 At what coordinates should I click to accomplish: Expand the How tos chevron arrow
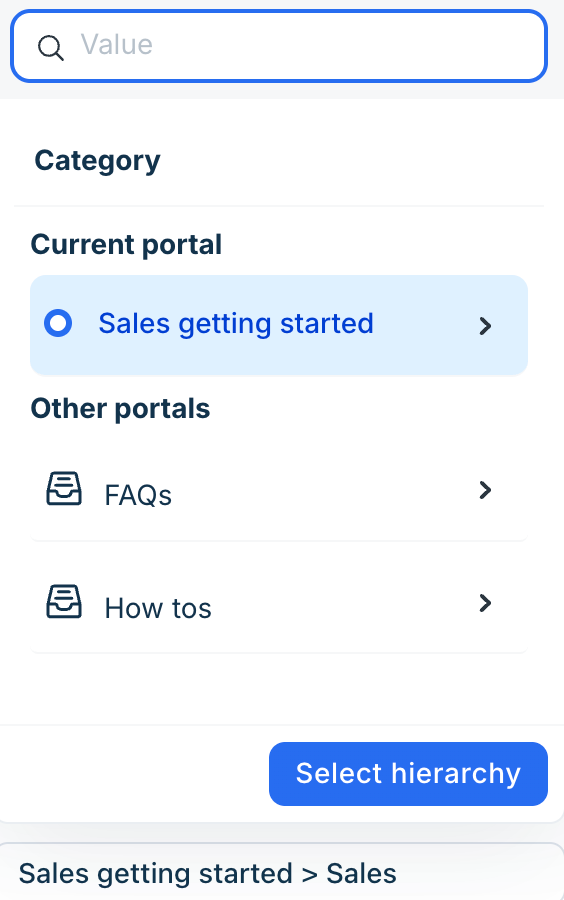[485, 603]
